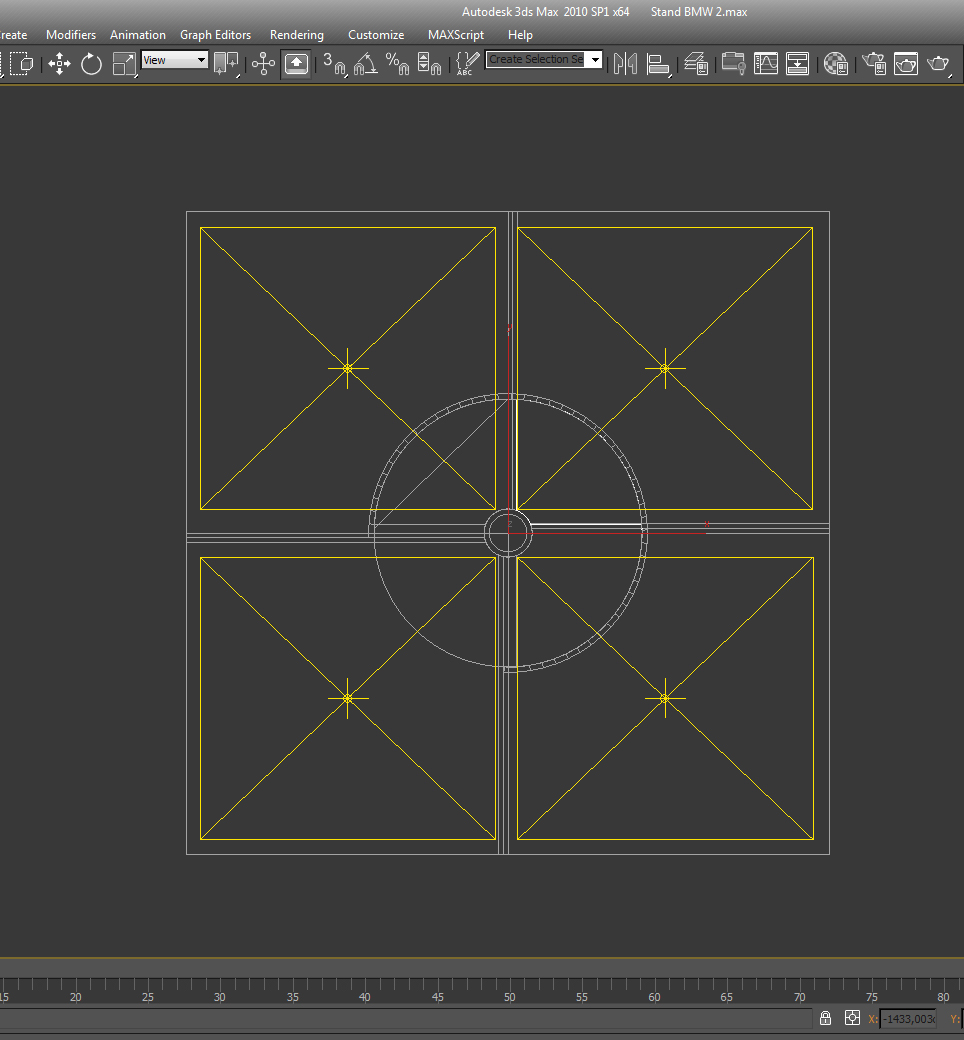The height and width of the screenshot is (1040, 964).
Task: Open Rendered Frame Window icon
Action: 906,64
